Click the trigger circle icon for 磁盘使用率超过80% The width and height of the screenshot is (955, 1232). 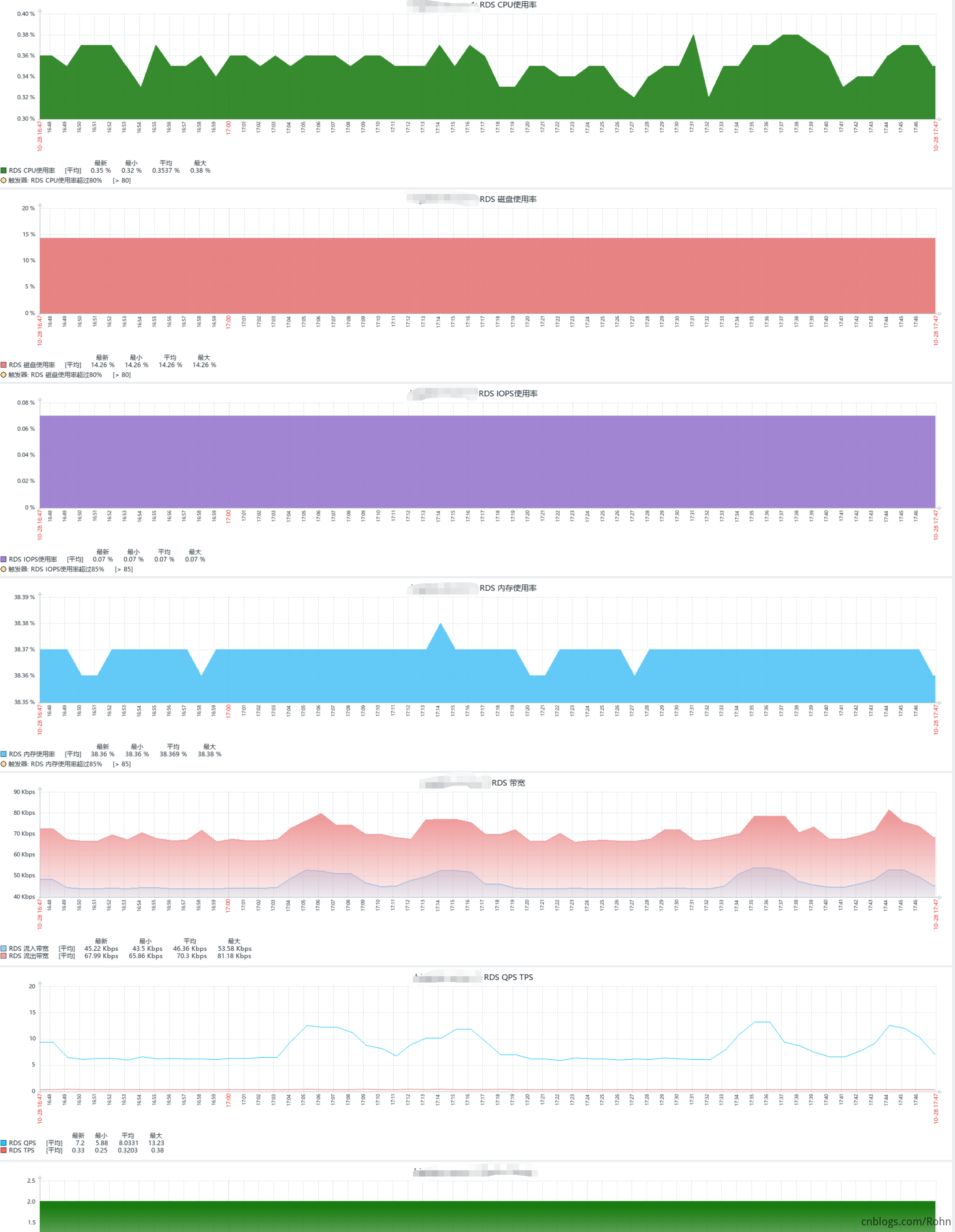point(3,375)
